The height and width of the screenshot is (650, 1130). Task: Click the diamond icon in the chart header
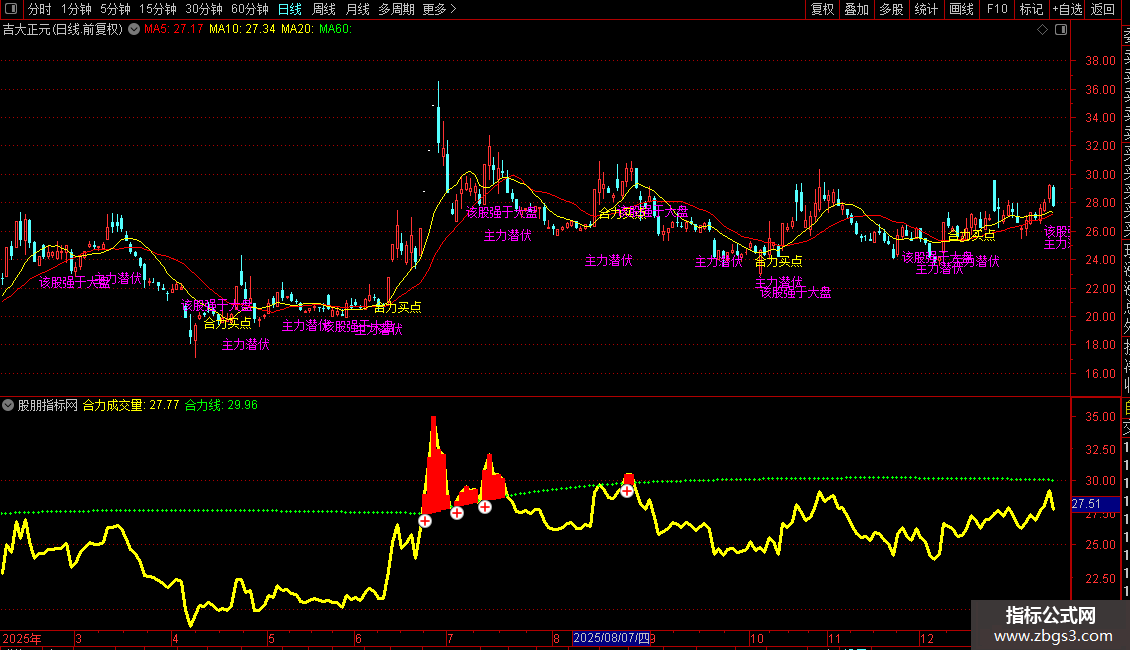coord(1042,30)
